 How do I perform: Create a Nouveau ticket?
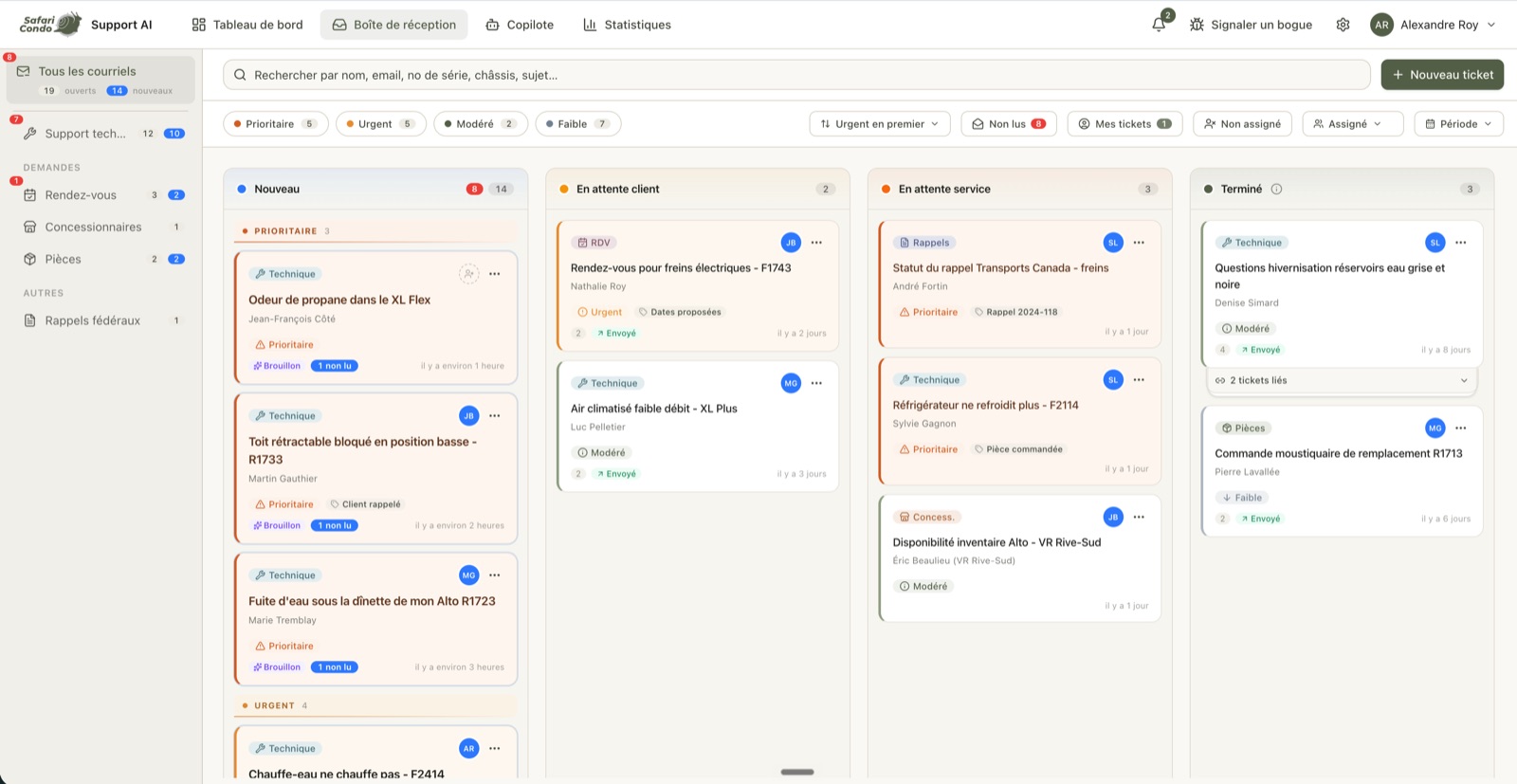[x=1442, y=75]
